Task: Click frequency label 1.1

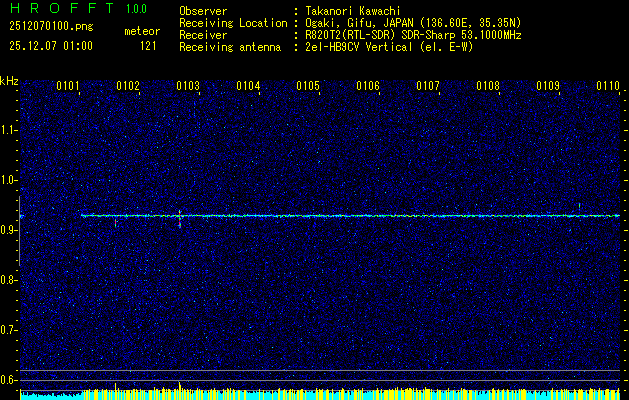Action: [9, 130]
